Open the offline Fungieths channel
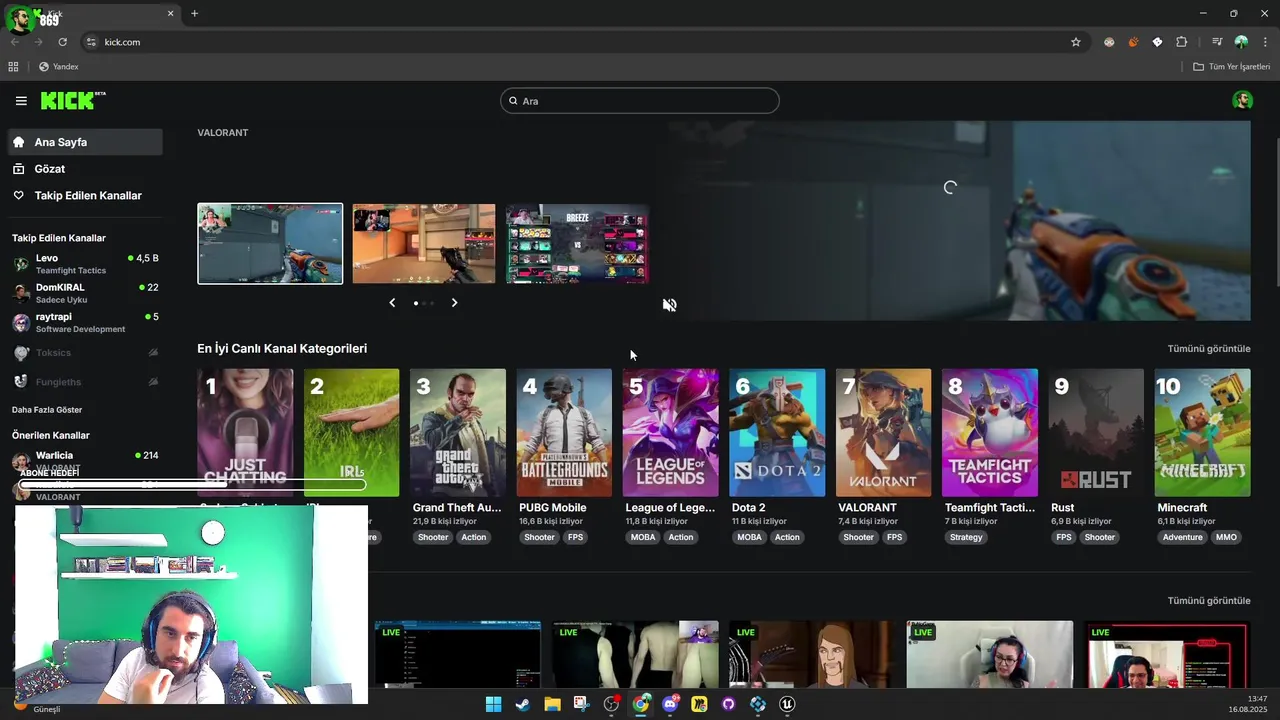The image size is (1280, 720). [85, 382]
